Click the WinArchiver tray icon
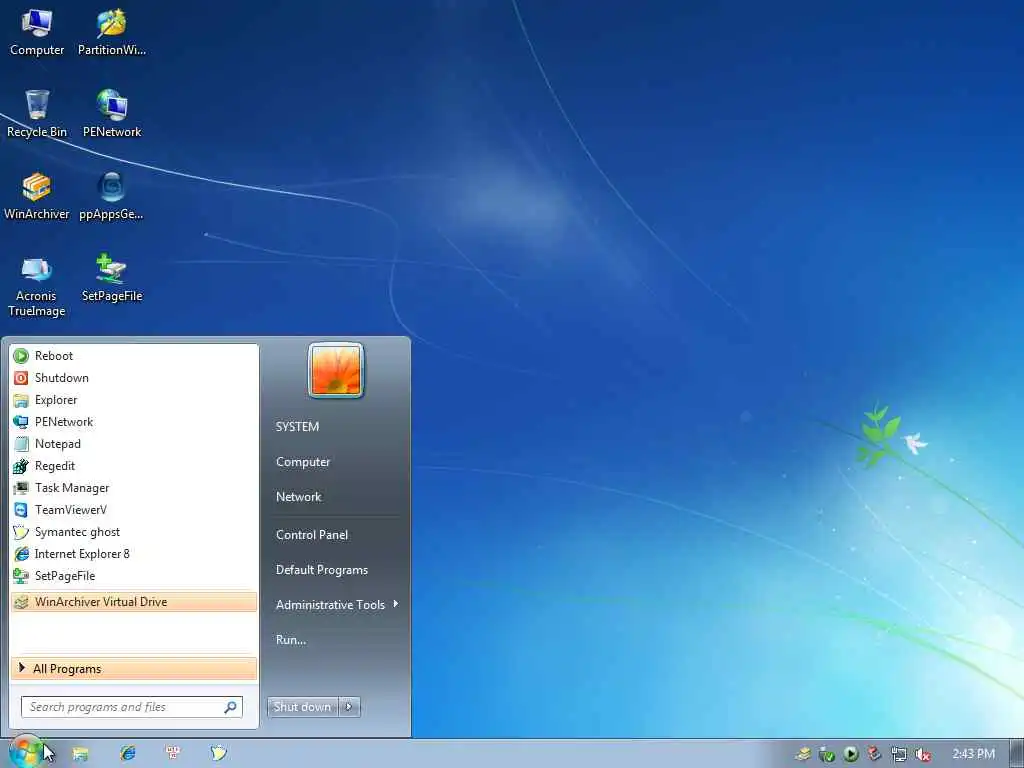This screenshot has width=1024, height=768. (803, 754)
